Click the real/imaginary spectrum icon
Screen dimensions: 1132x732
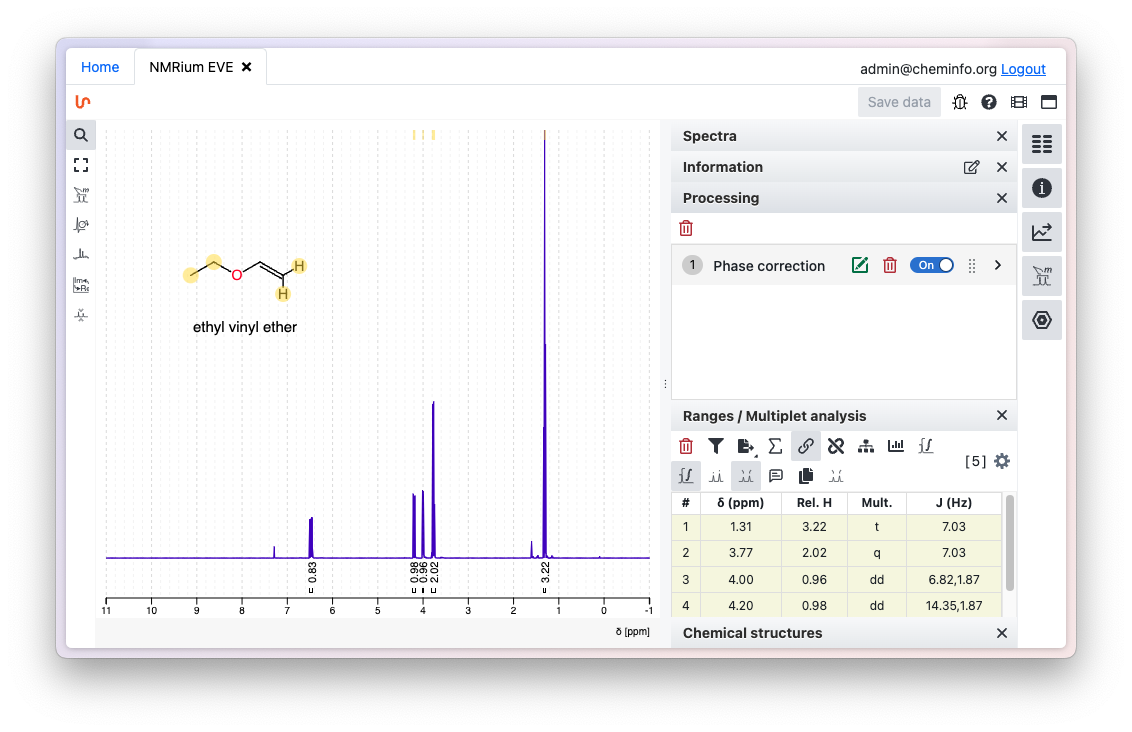80,285
